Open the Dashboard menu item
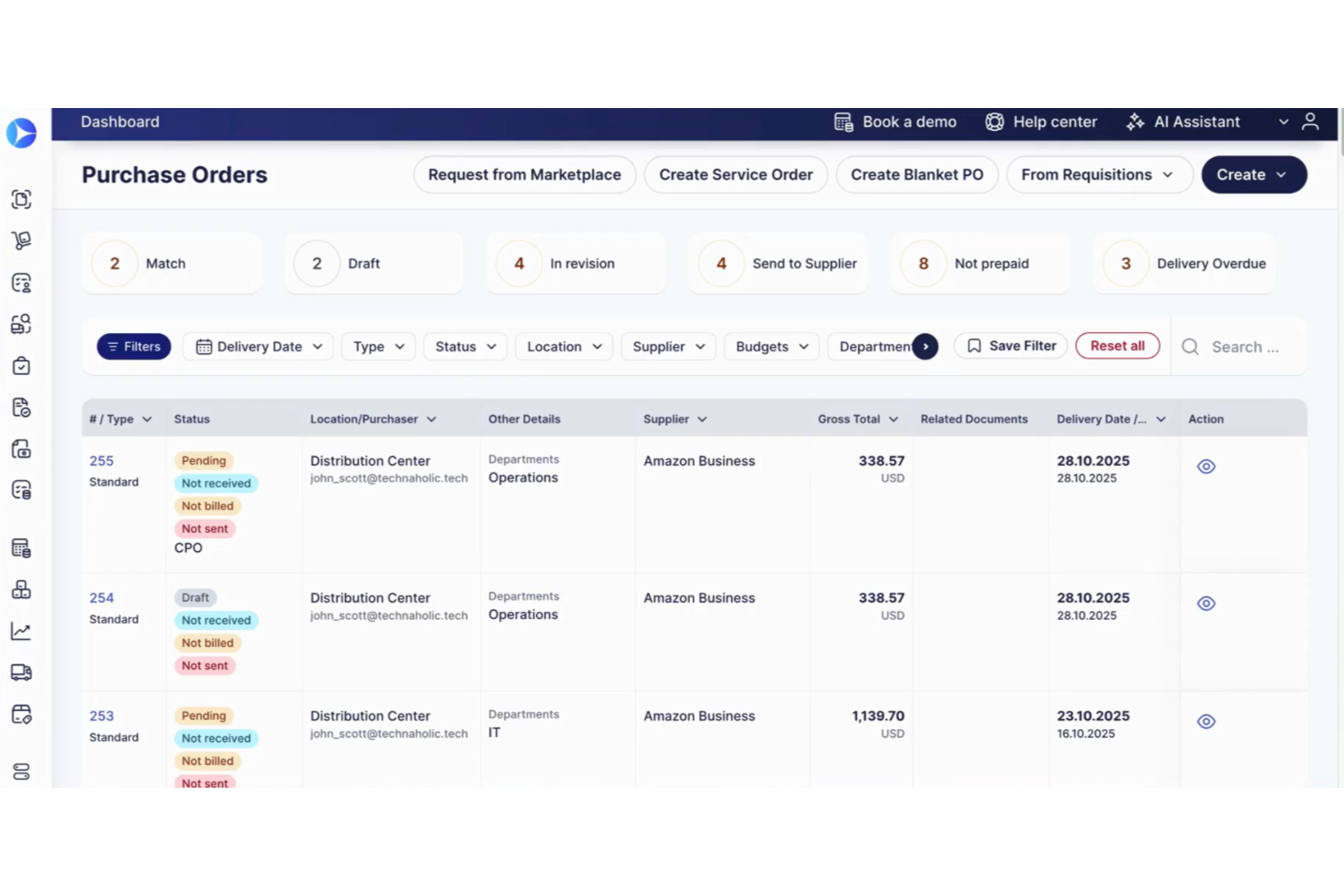 pos(120,122)
